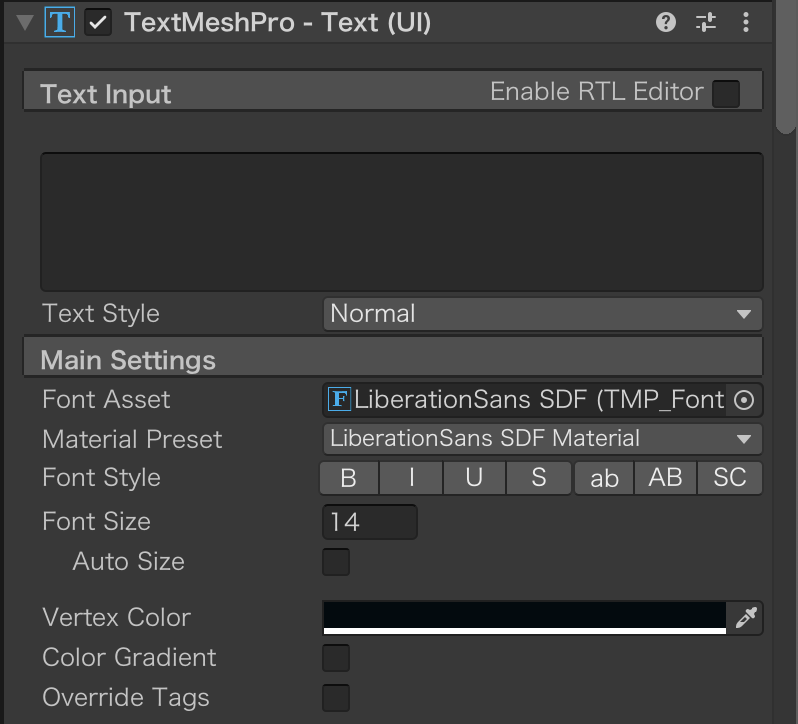Collapse the TextMeshPro component foldout triangle
The width and height of the screenshot is (798, 724).
coord(24,22)
